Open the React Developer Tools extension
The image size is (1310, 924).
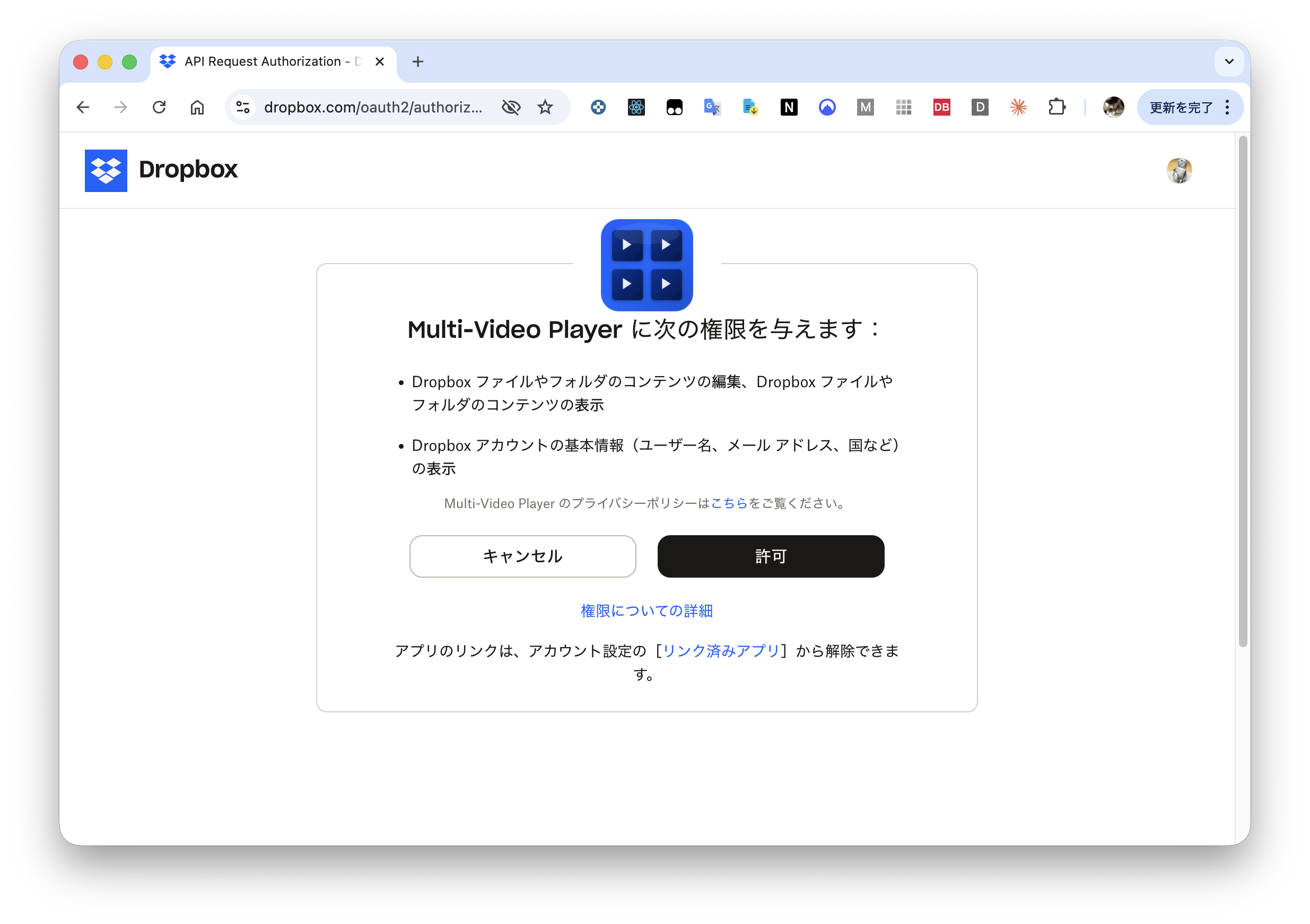click(636, 107)
